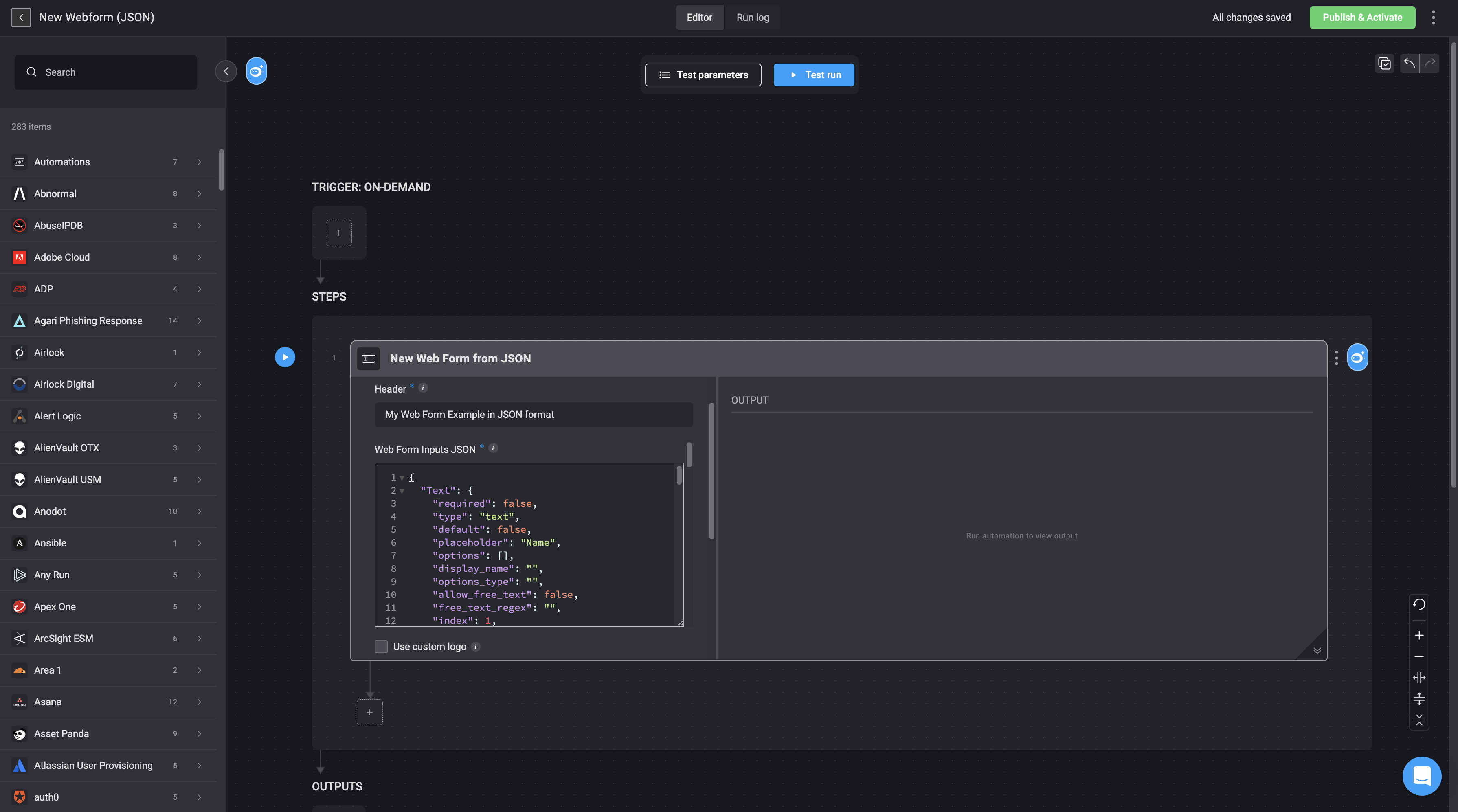Open Test parameters

pos(703,75)
